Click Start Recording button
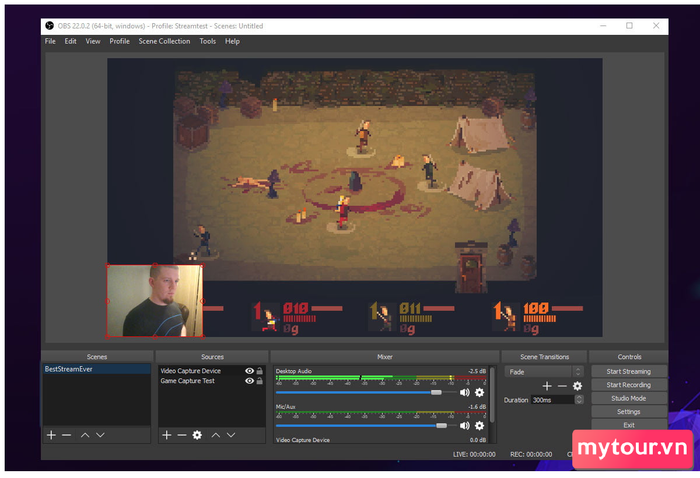 point(629,385)
